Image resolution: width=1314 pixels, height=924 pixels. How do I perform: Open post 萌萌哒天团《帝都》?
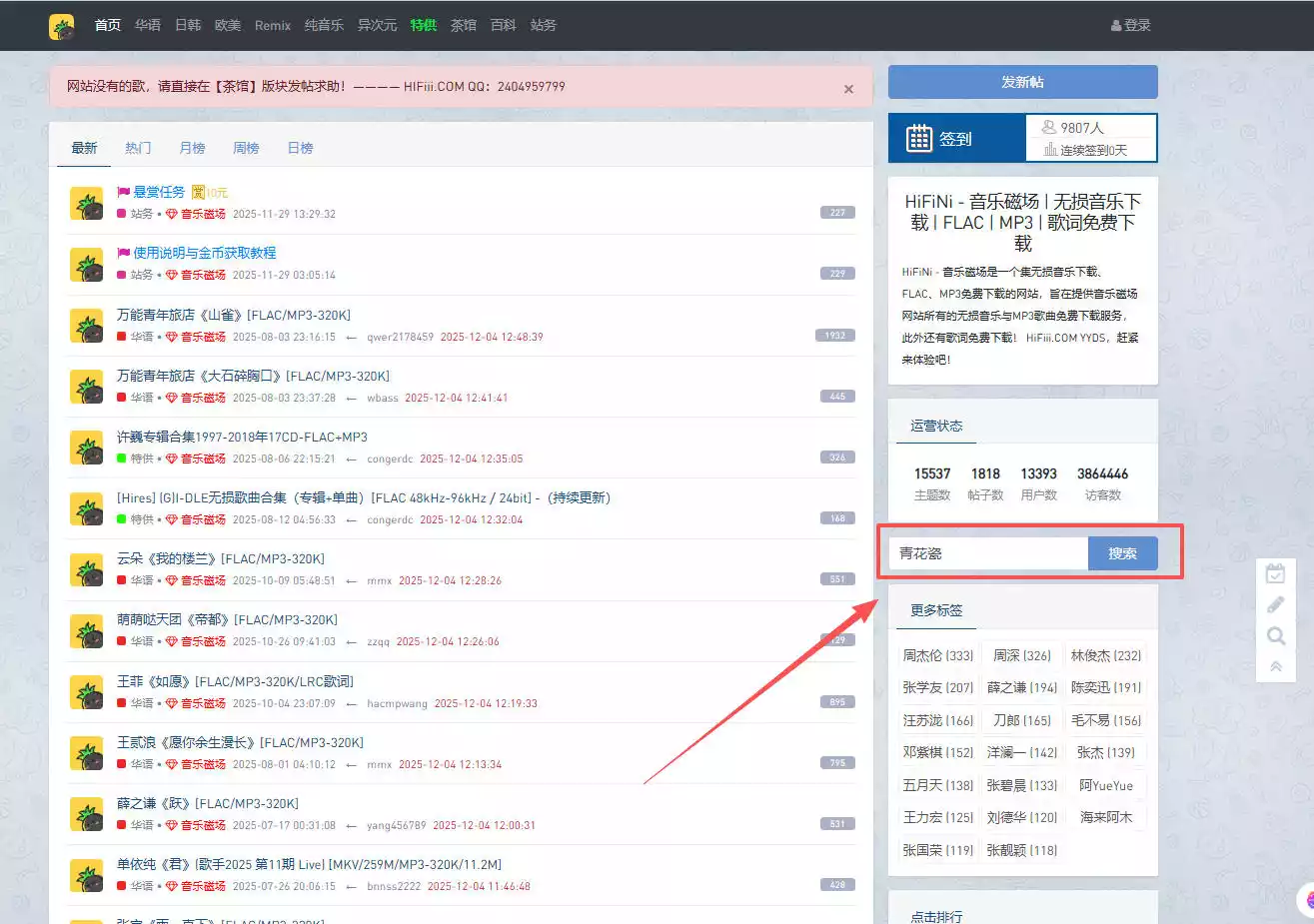coord(227,619)
